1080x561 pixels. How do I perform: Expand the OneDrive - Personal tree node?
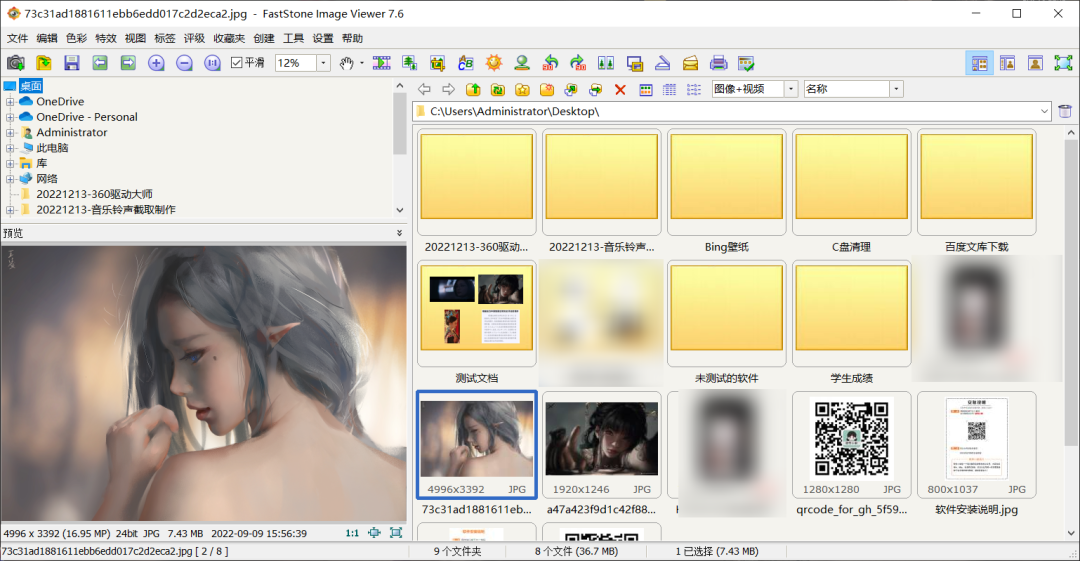(10, 117)
